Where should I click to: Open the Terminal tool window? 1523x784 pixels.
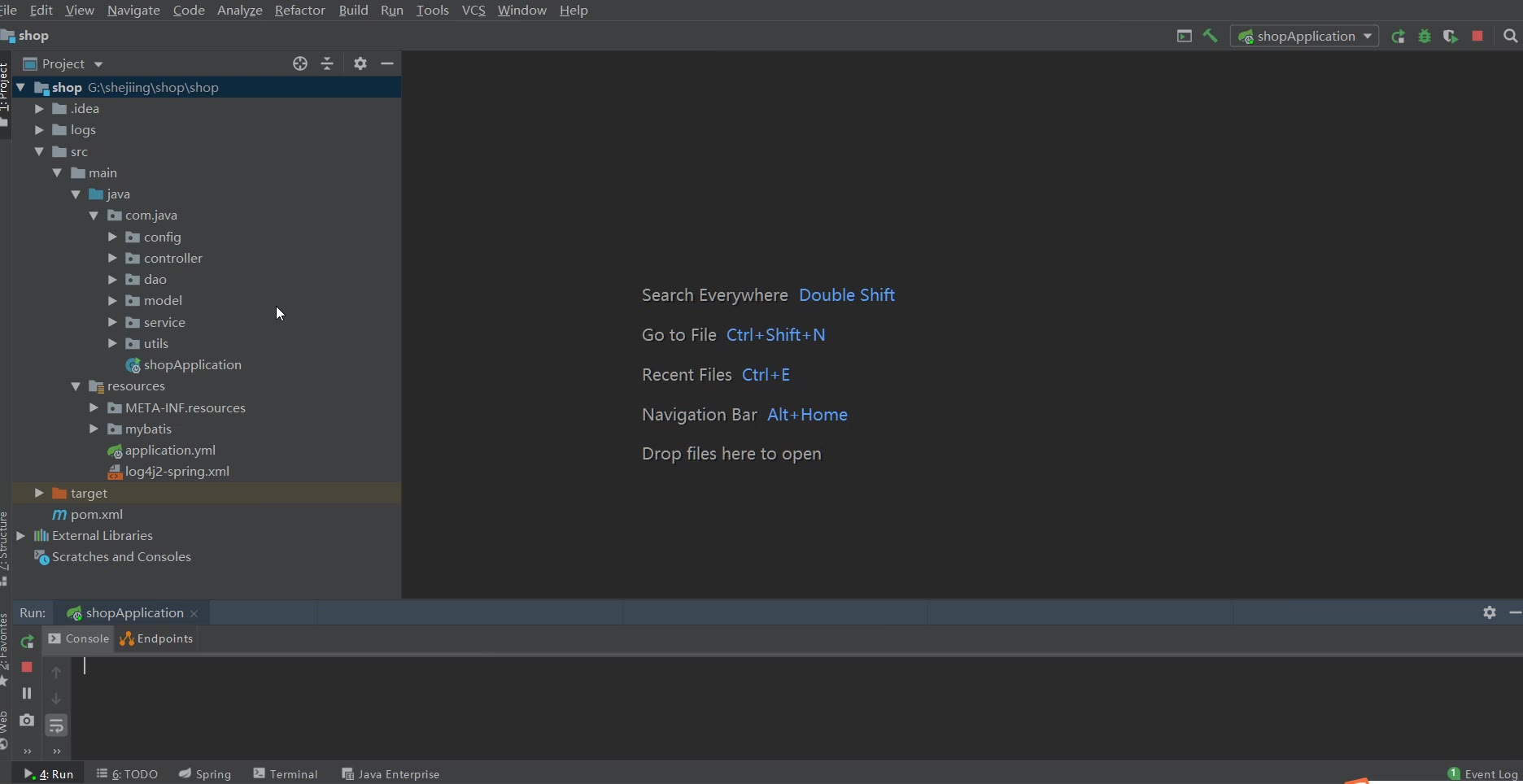(286, 773)
